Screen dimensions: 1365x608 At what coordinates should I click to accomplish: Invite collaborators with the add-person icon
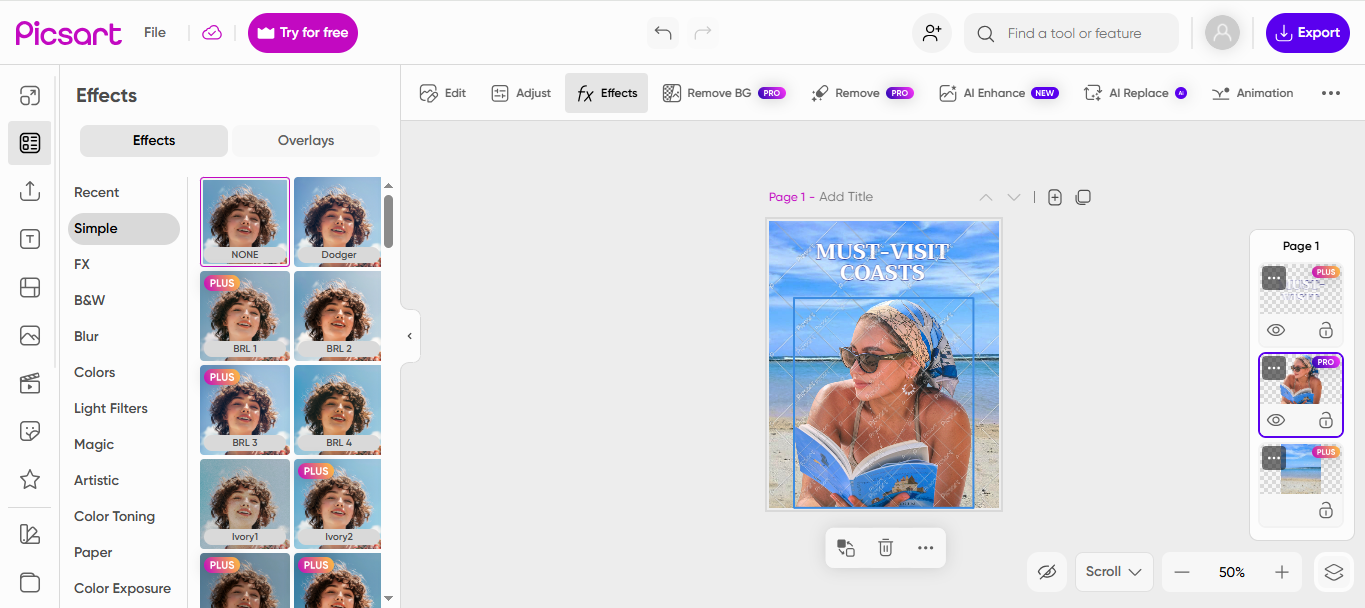[932, 33]
